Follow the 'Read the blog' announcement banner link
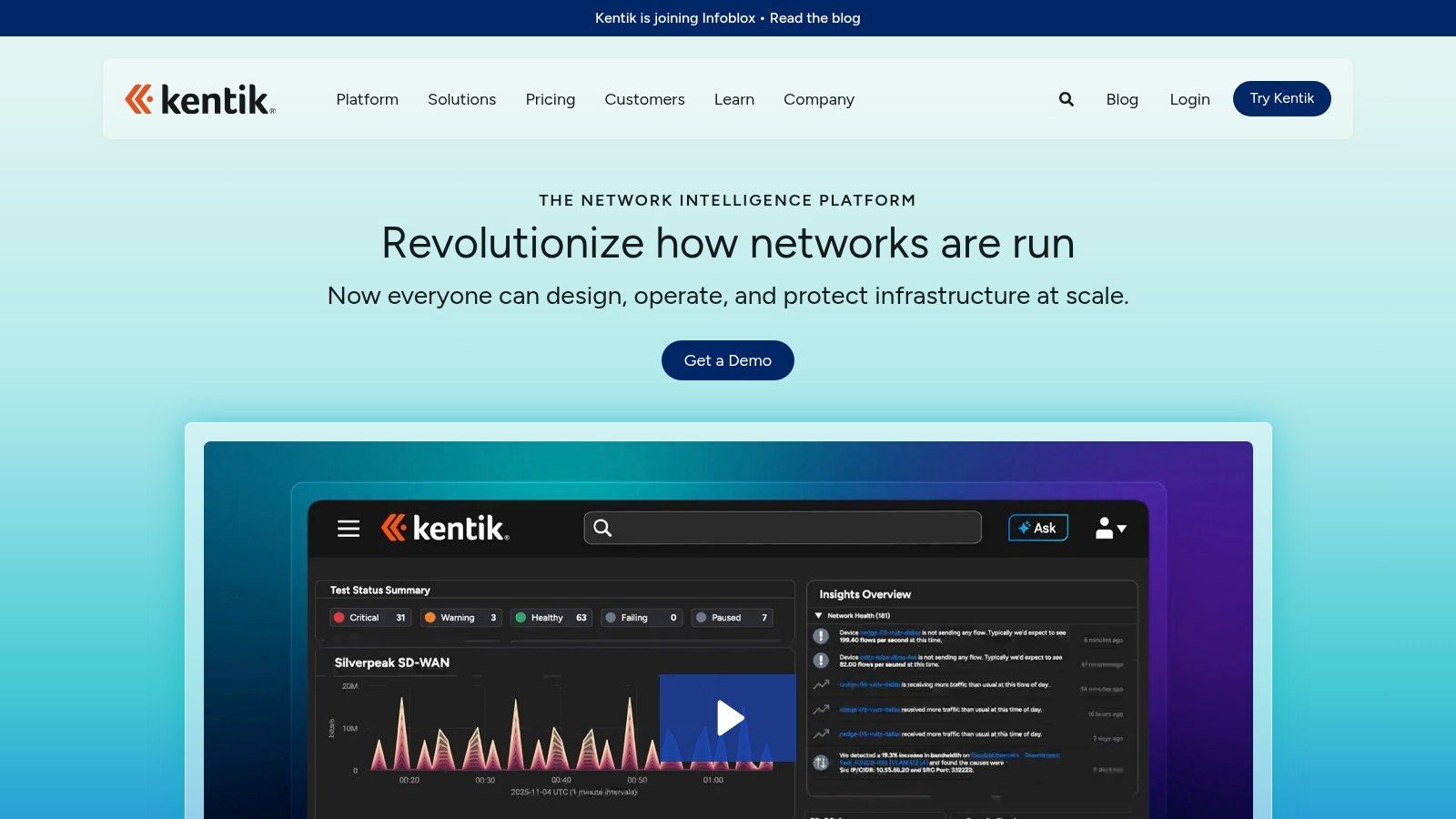This screenshot has height=819, width=1456. (815, 18)
